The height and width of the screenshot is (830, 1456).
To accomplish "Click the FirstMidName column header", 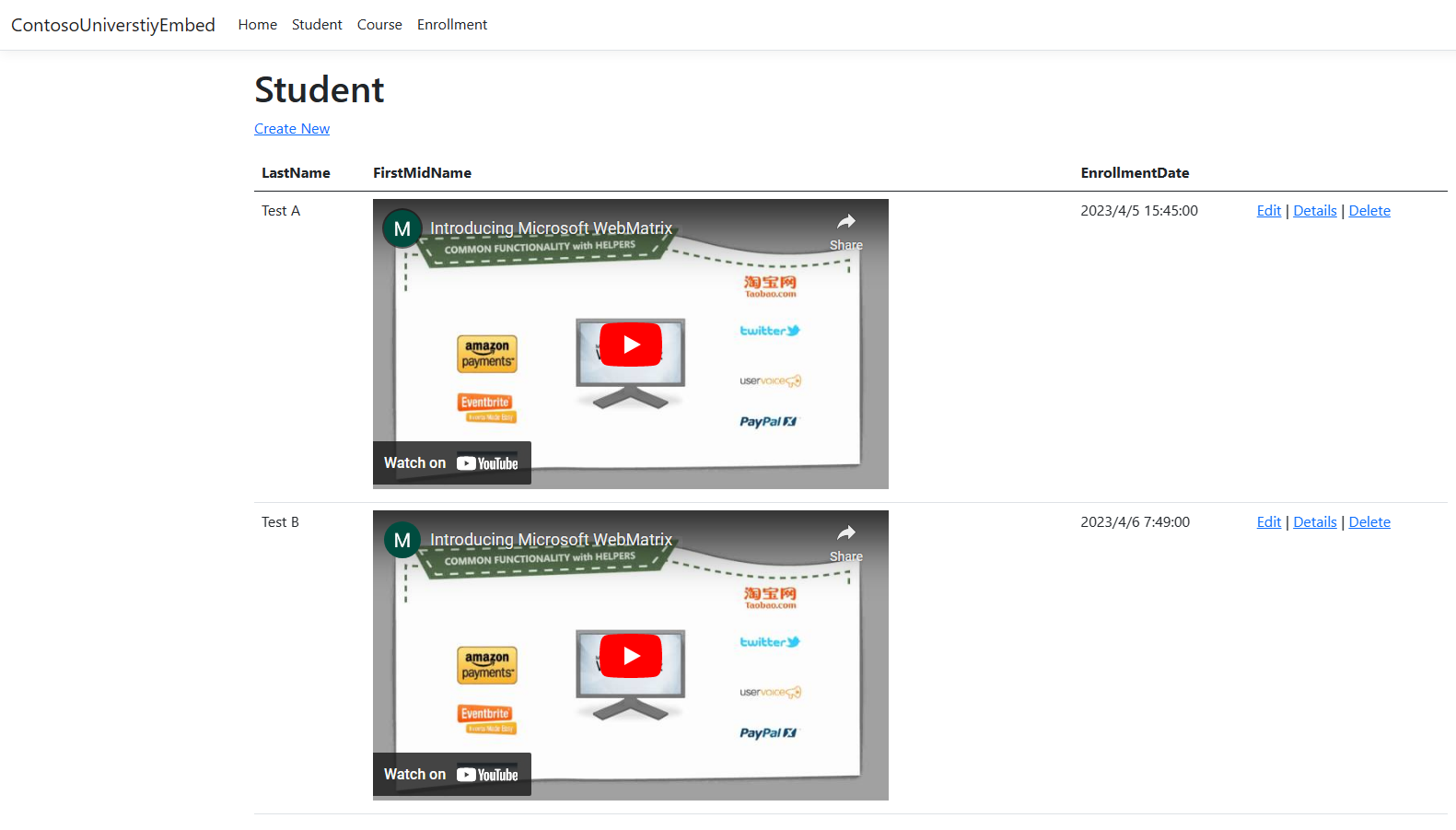I will coord(422,173).
